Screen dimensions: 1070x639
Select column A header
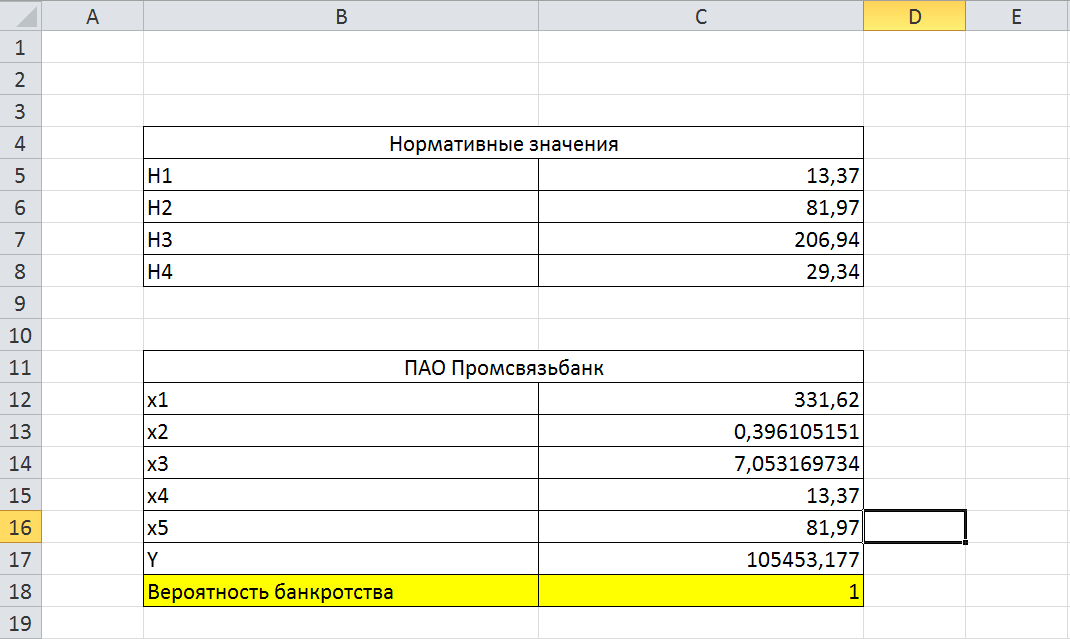[93, 16]
